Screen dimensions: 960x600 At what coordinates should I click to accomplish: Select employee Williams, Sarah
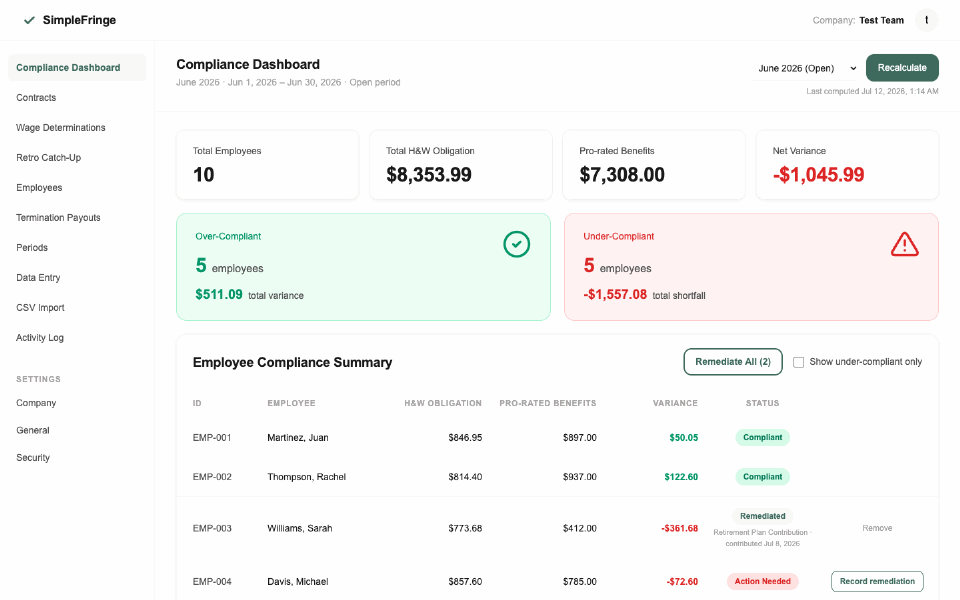pos(299,528)
